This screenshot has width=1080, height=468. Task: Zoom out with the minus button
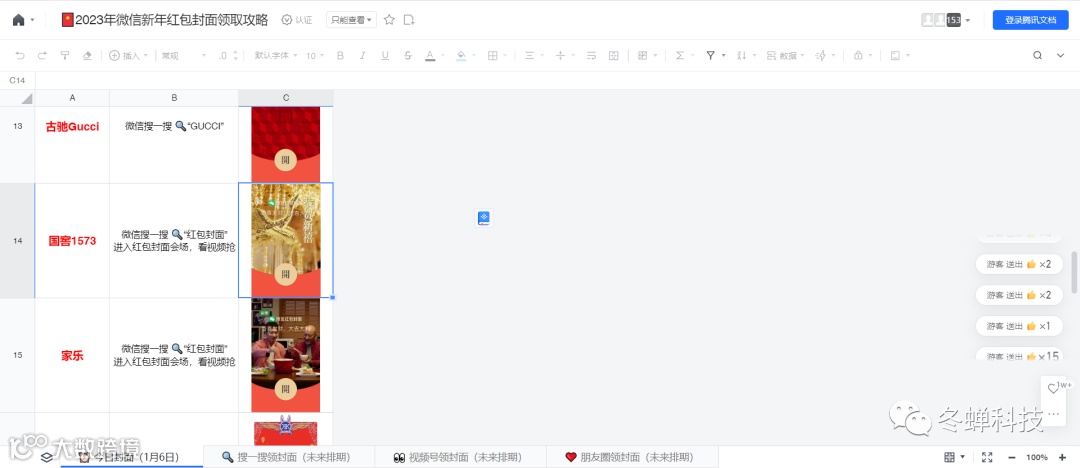[x=1012, y=457]
